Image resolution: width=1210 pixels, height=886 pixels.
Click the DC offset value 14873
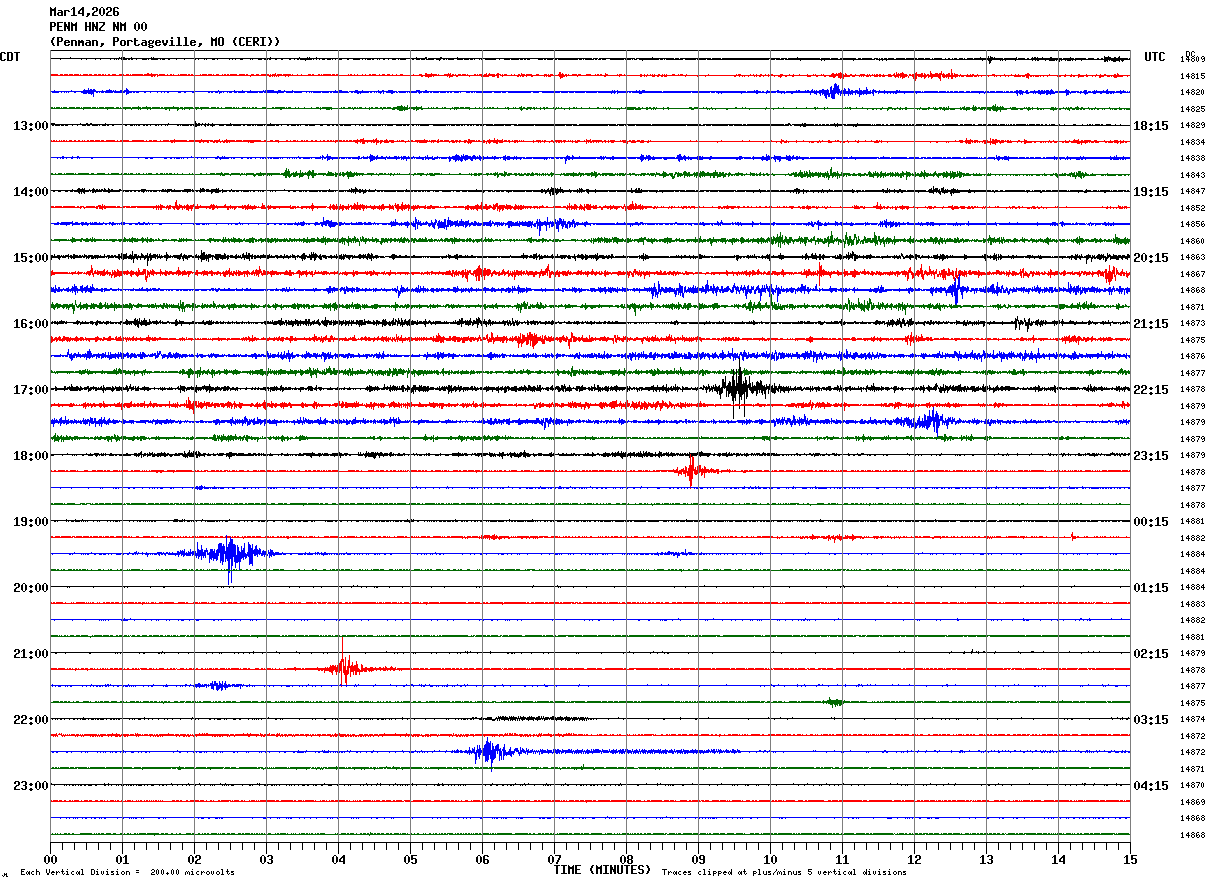coord(1192,323)
